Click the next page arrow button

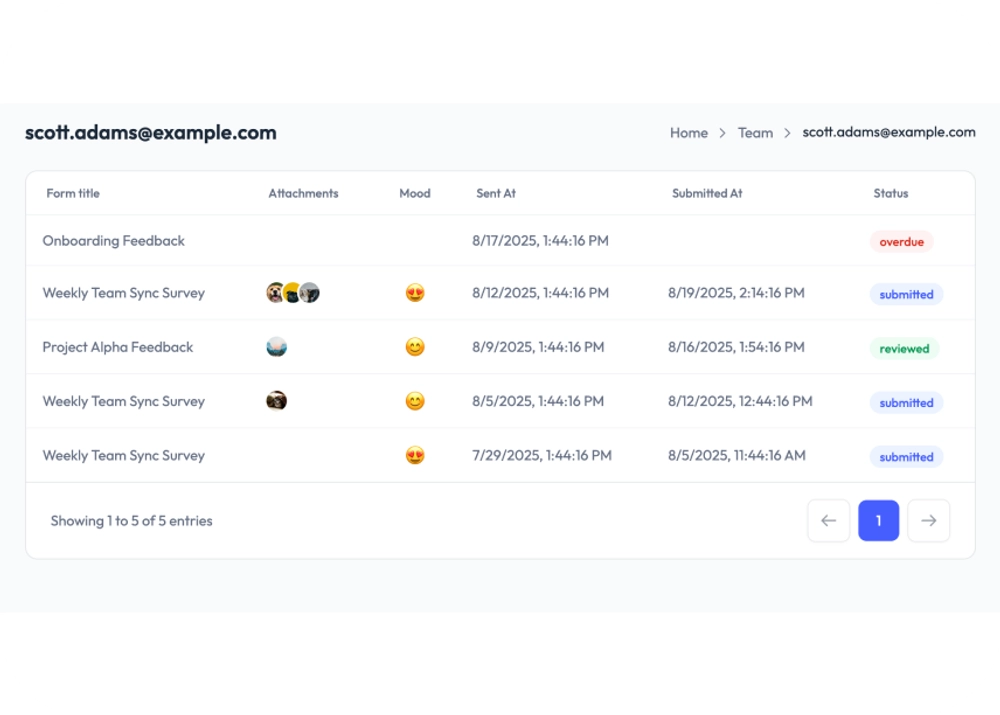coord(929,520)
